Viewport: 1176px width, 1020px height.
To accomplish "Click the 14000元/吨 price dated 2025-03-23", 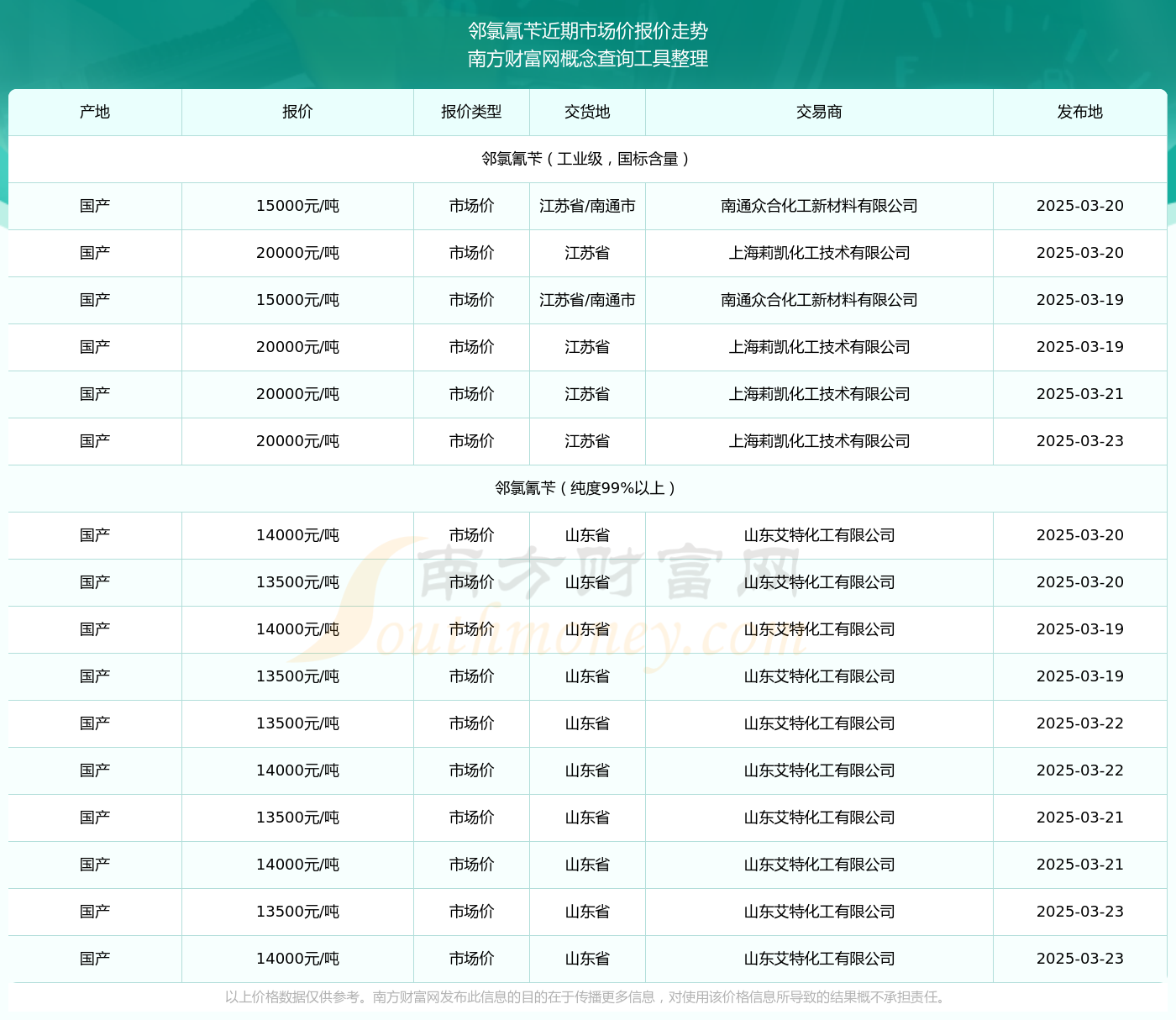I will point(297,959).
